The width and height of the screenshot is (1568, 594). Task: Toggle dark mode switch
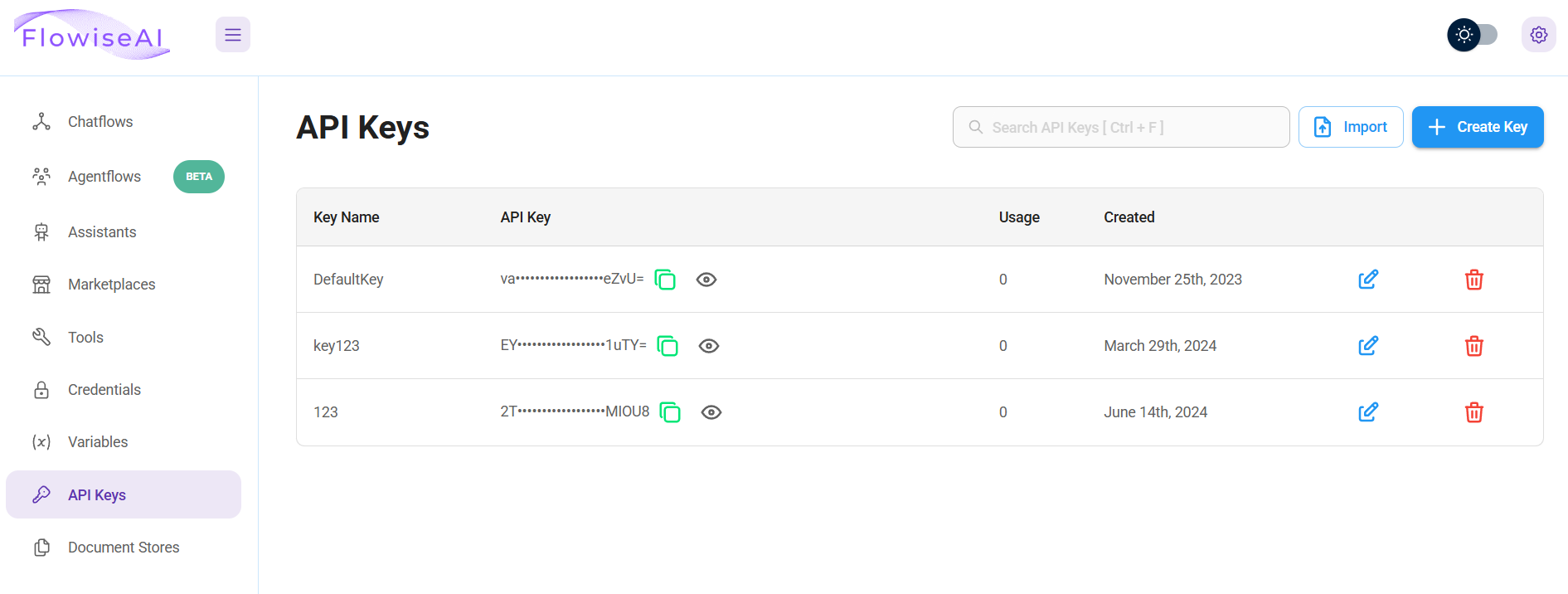(x=1473, y=35)
